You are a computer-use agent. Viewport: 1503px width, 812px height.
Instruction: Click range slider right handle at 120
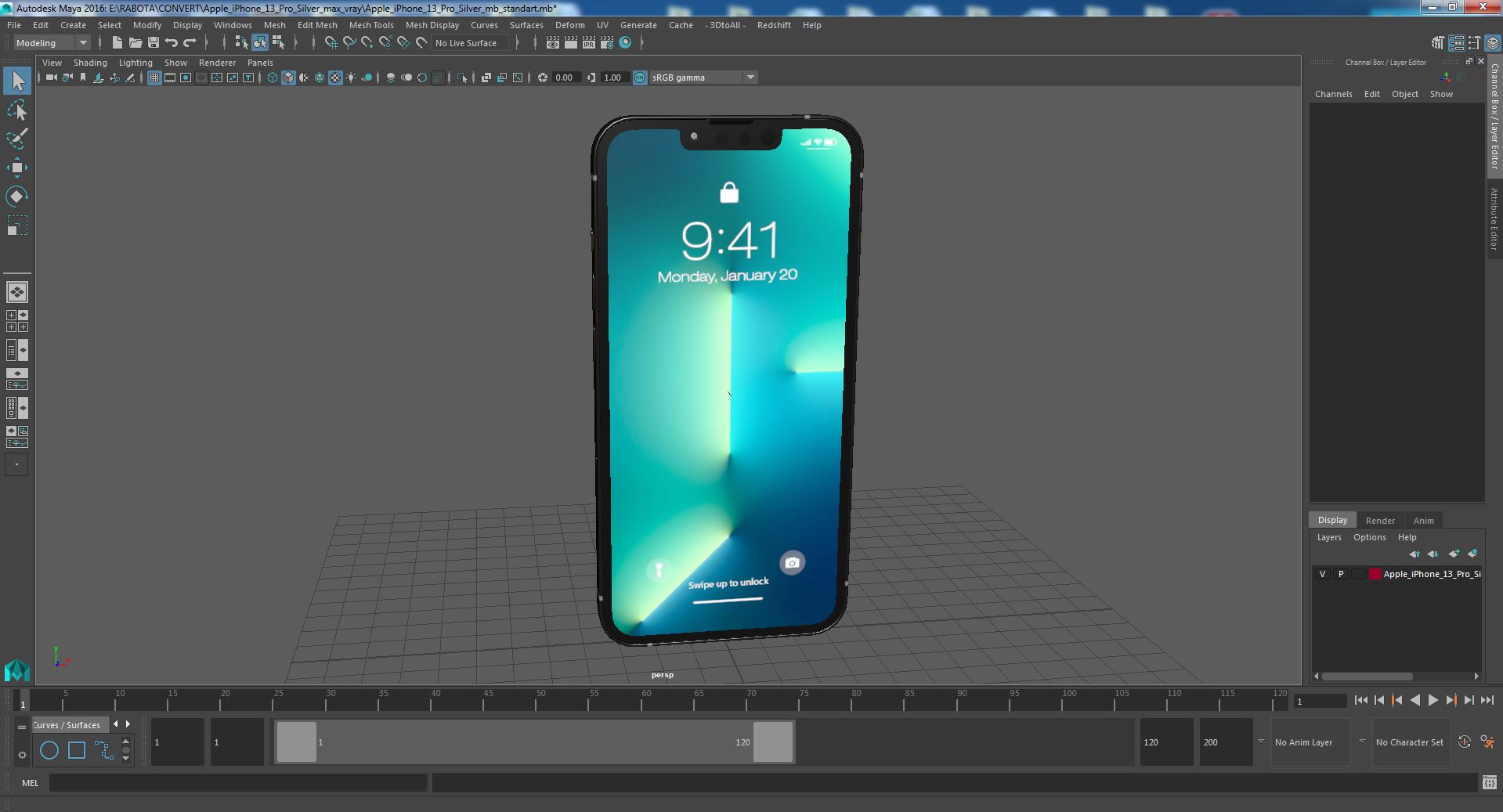pyautogui.click(x=773, y=742)
